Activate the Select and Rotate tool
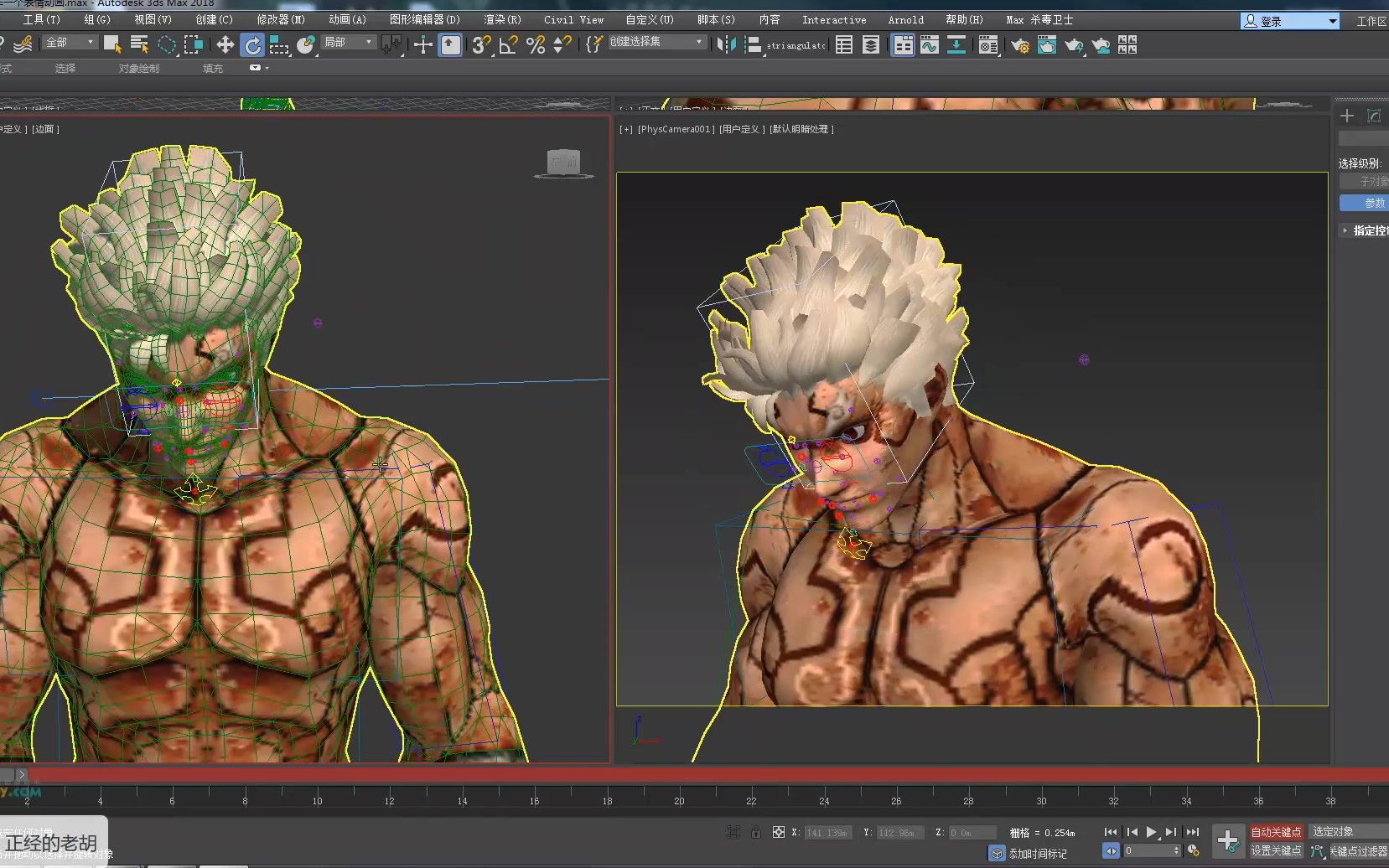1389x868 pixels. (x=252, y=45)
